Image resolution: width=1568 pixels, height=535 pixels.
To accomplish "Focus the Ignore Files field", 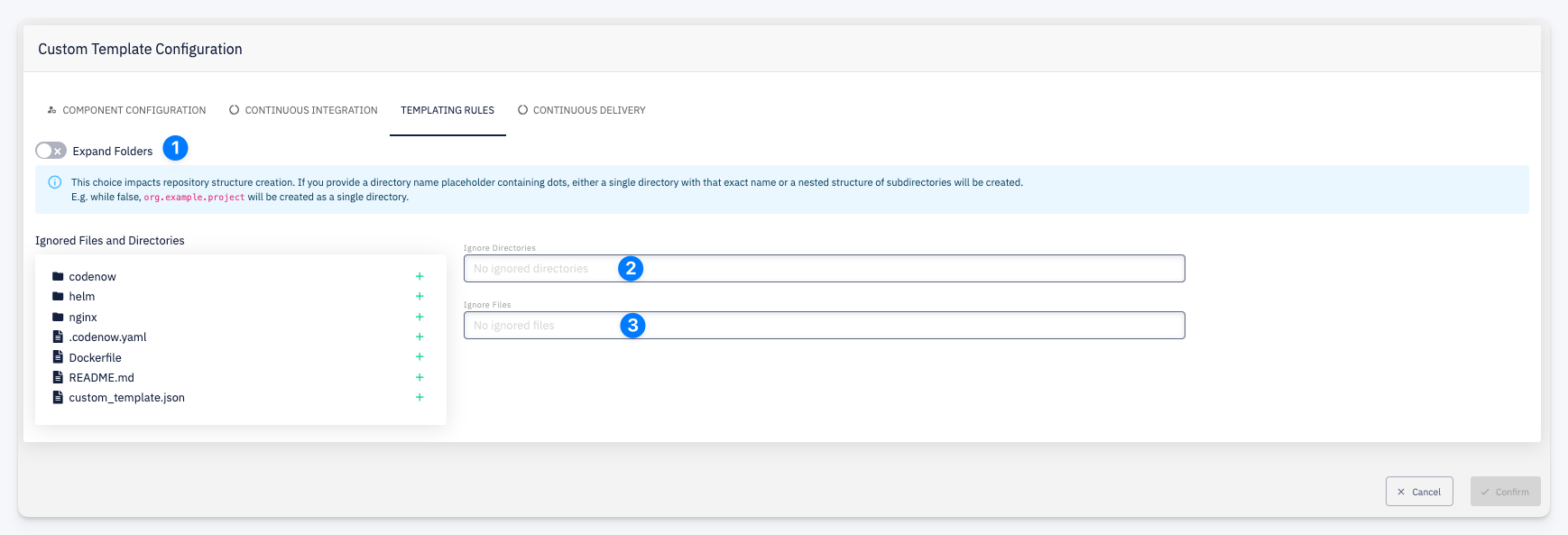I will pos(824,325).
